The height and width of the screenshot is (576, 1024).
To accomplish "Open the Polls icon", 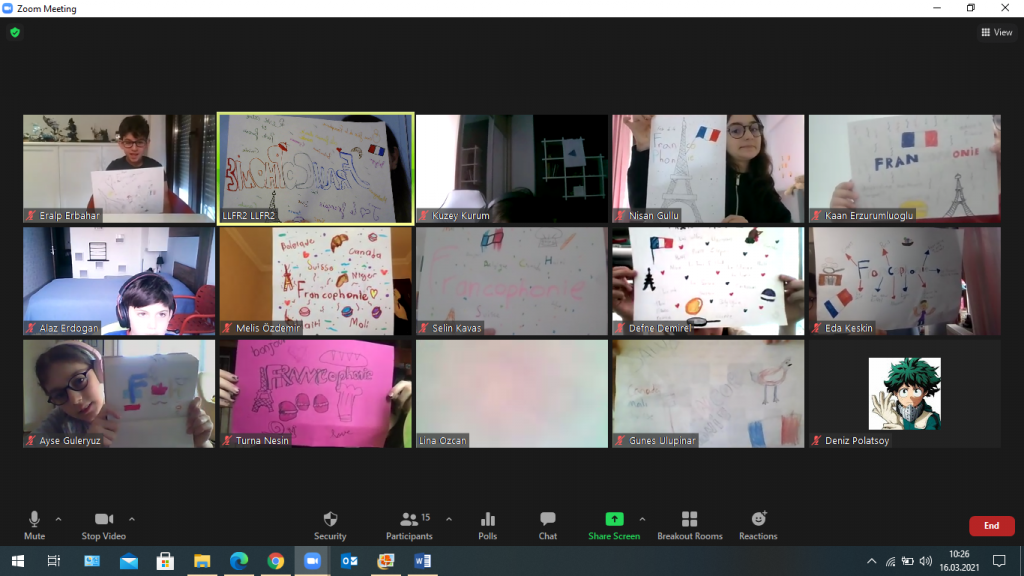I will coord(488,520).
